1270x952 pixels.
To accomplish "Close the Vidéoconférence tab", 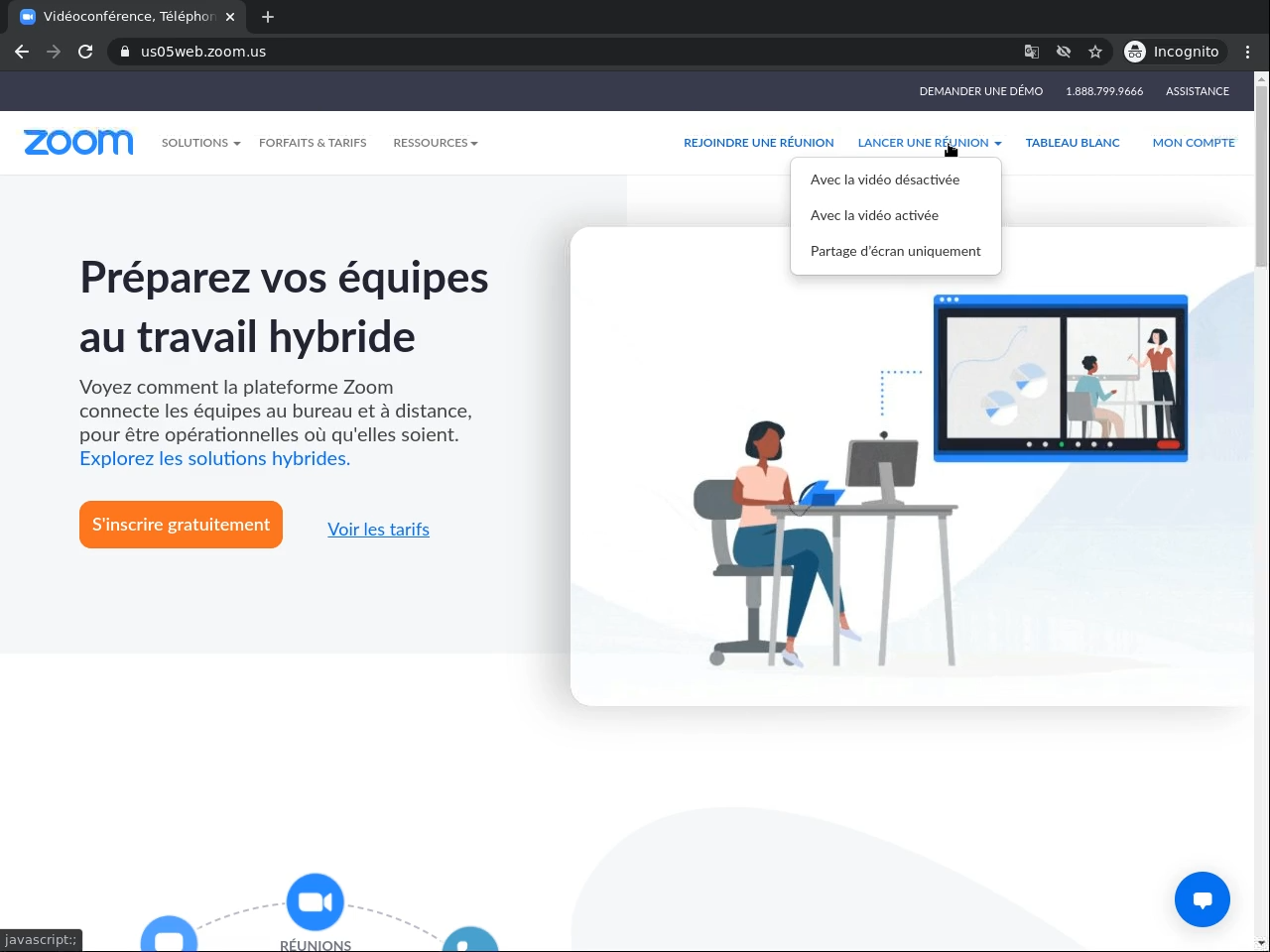I will point(230,17).
